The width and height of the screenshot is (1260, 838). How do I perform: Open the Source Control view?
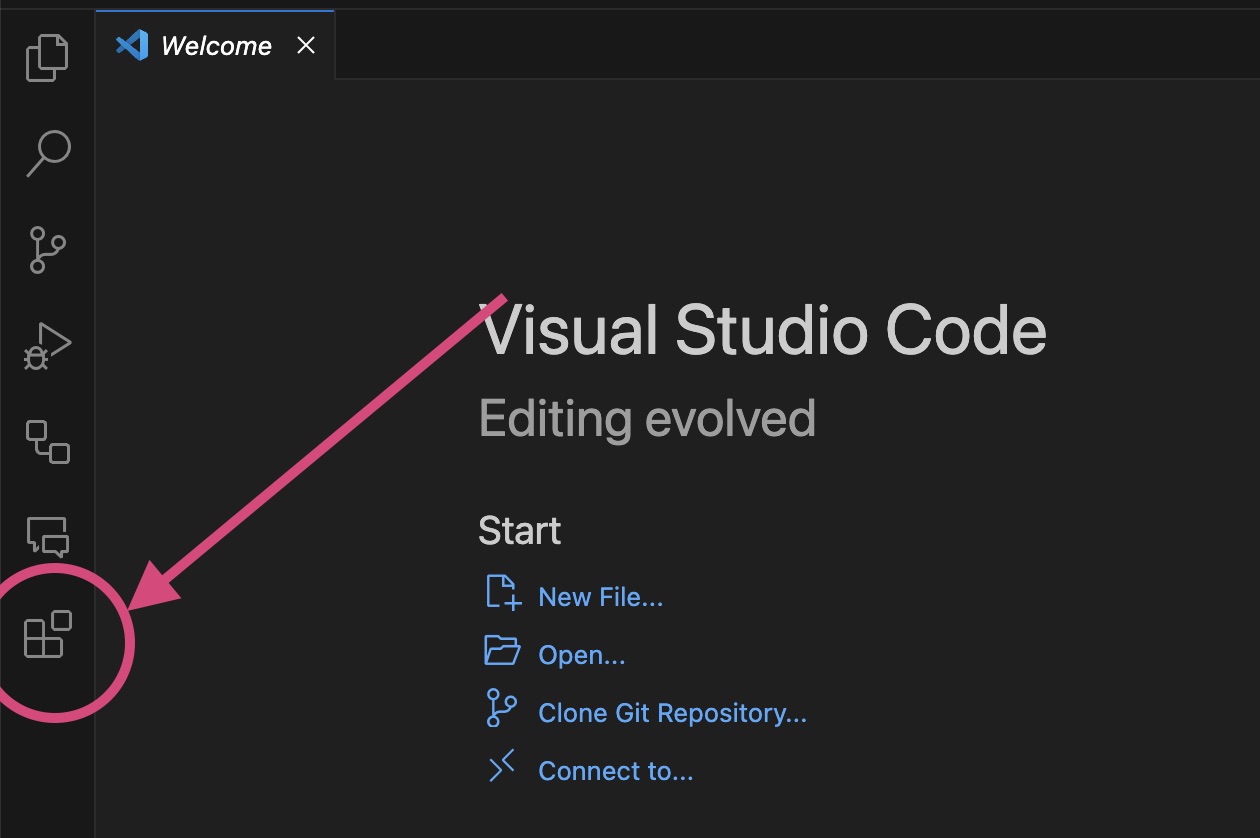[x=46, y=248]
